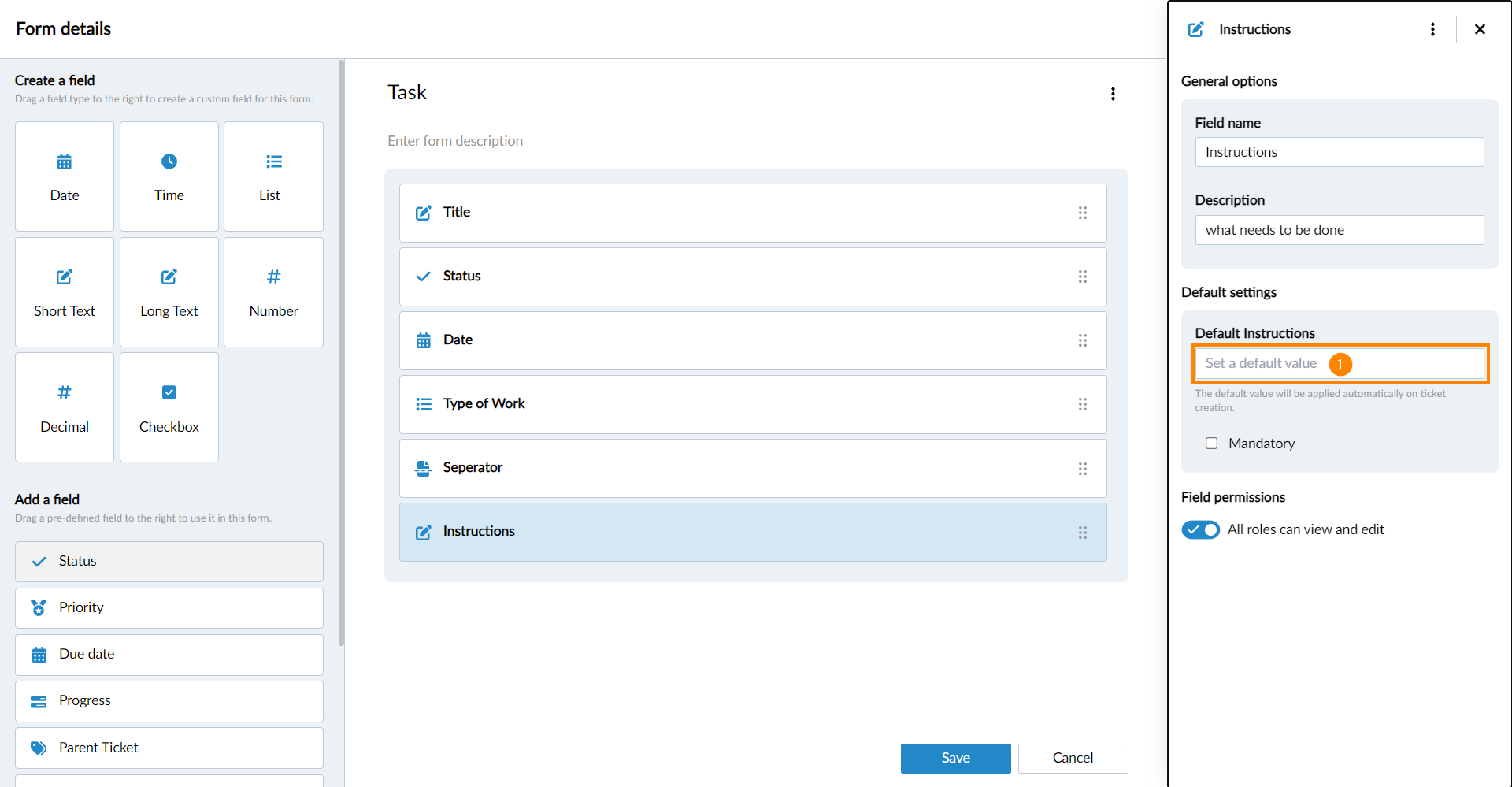
Task: Open the Instructions panel kebab menu
Action: 1432,29
